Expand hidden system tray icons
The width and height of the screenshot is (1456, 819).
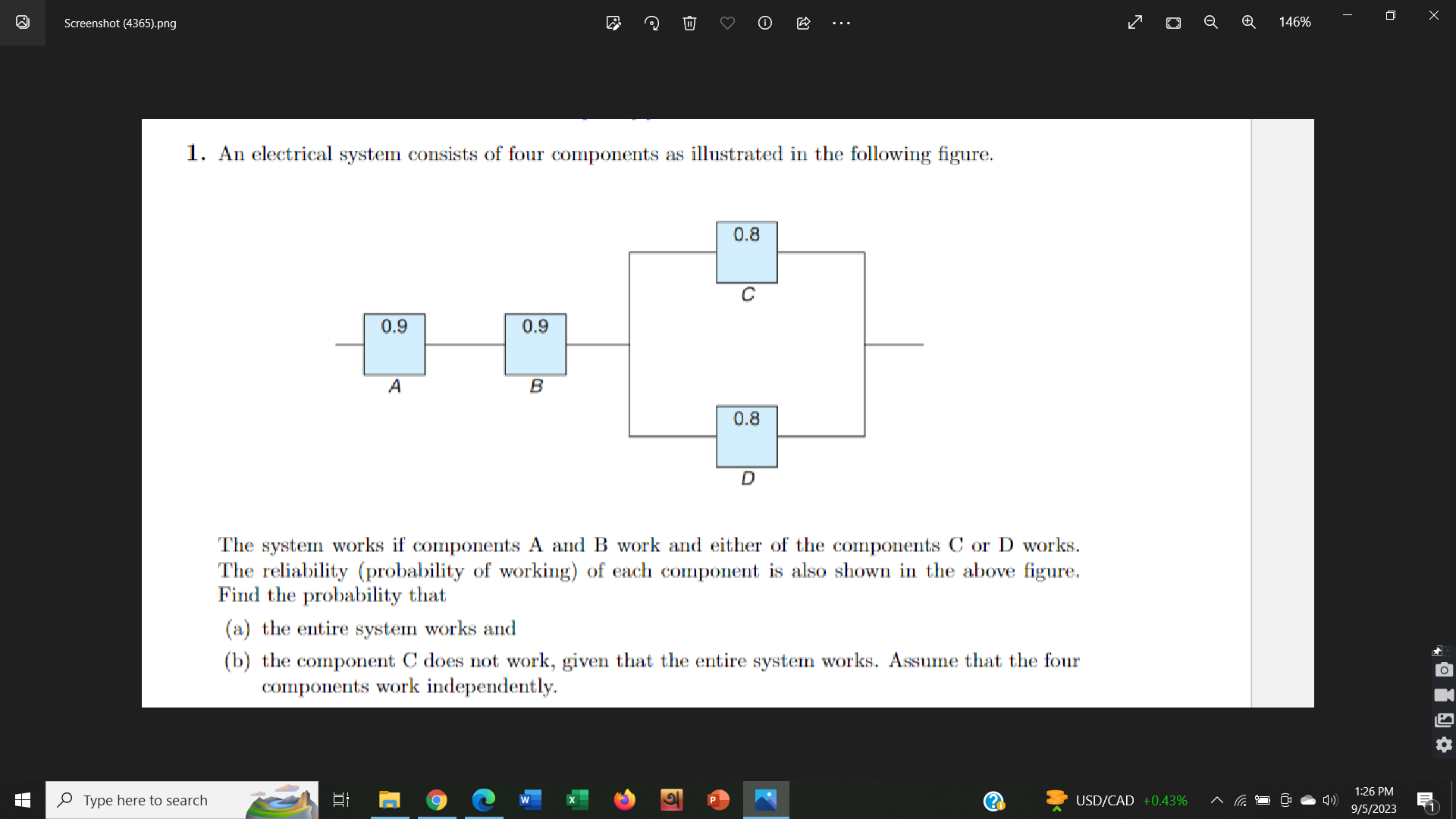[1217, 800]
